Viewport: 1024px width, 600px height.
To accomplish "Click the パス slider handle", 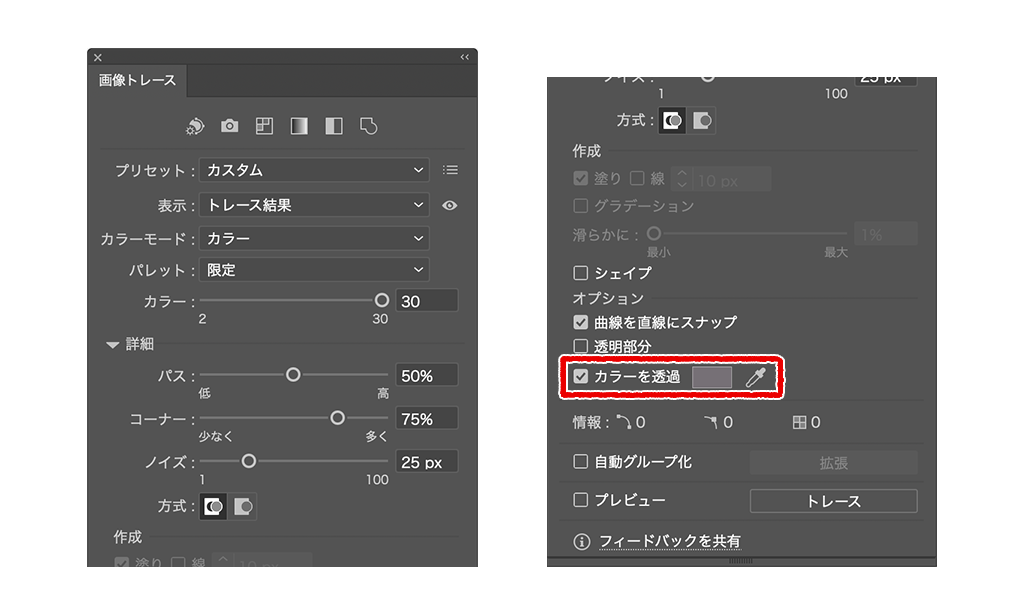I will (x=293, y=375).
